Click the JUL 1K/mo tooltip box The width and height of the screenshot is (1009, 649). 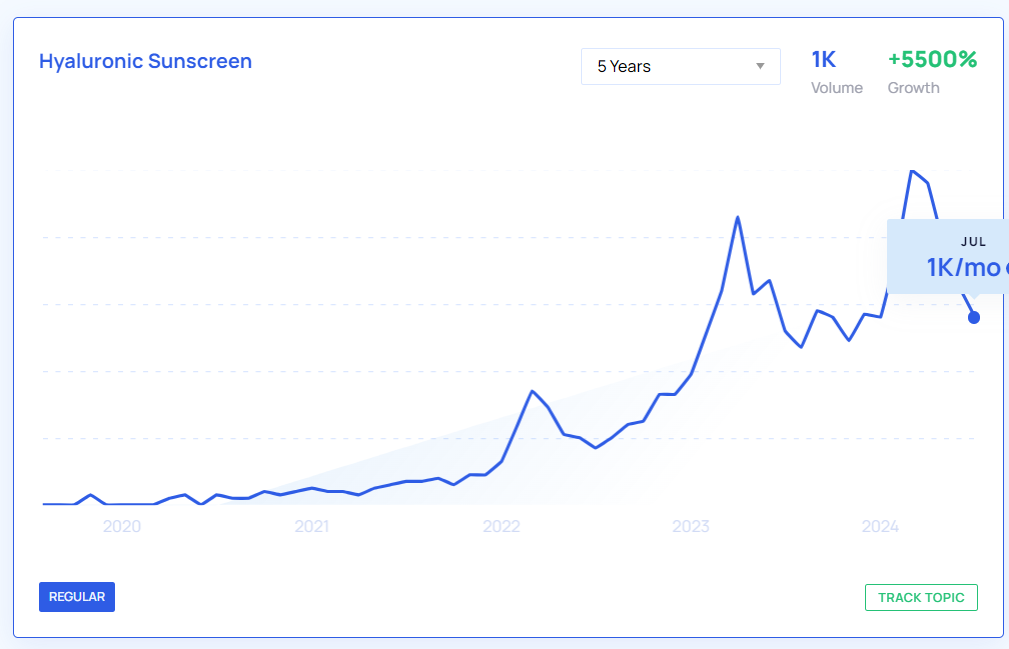[x=947, y=257]
